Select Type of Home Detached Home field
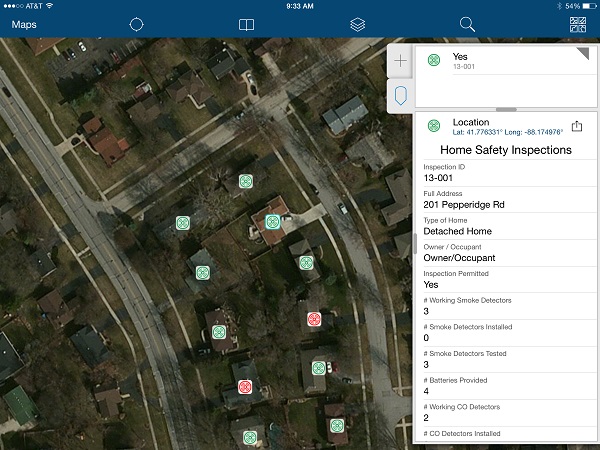600x450 pixels. click(509, 227)
